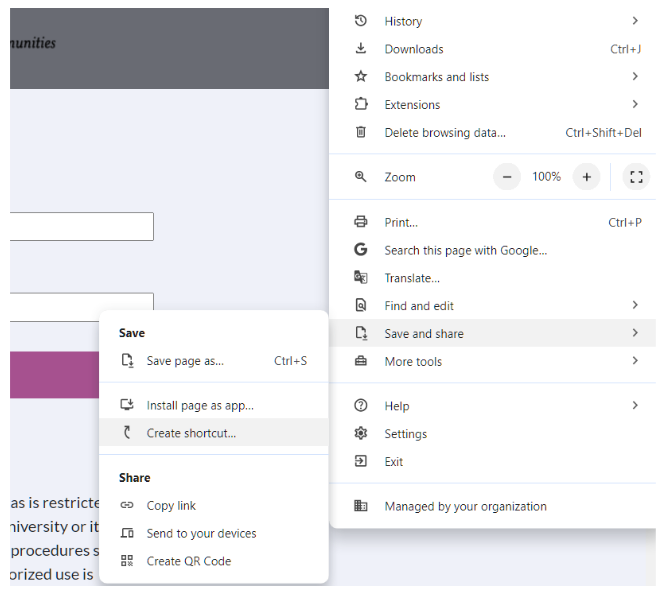
Task: Choose Create shortcut... from submenu
Action: pyautogui.click(x=191, y=433)
